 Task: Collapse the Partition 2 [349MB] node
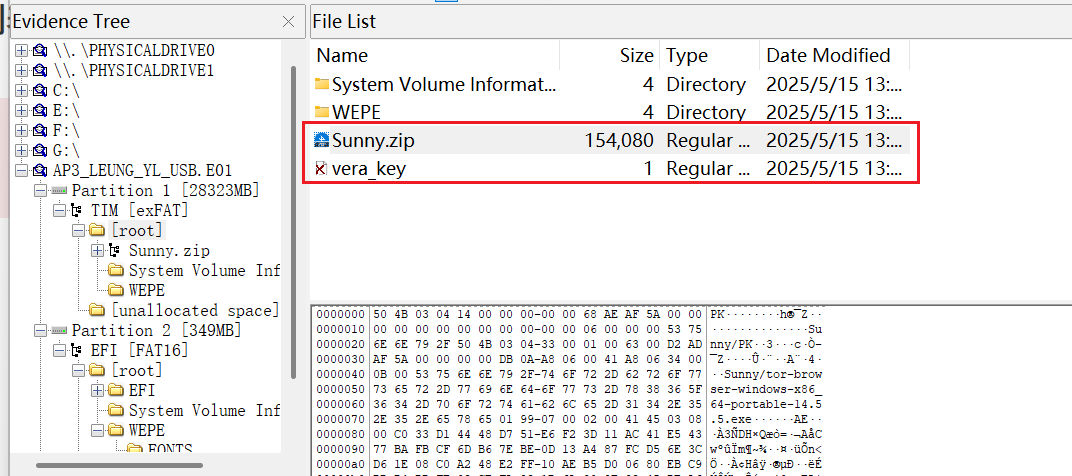click(39, 330)
